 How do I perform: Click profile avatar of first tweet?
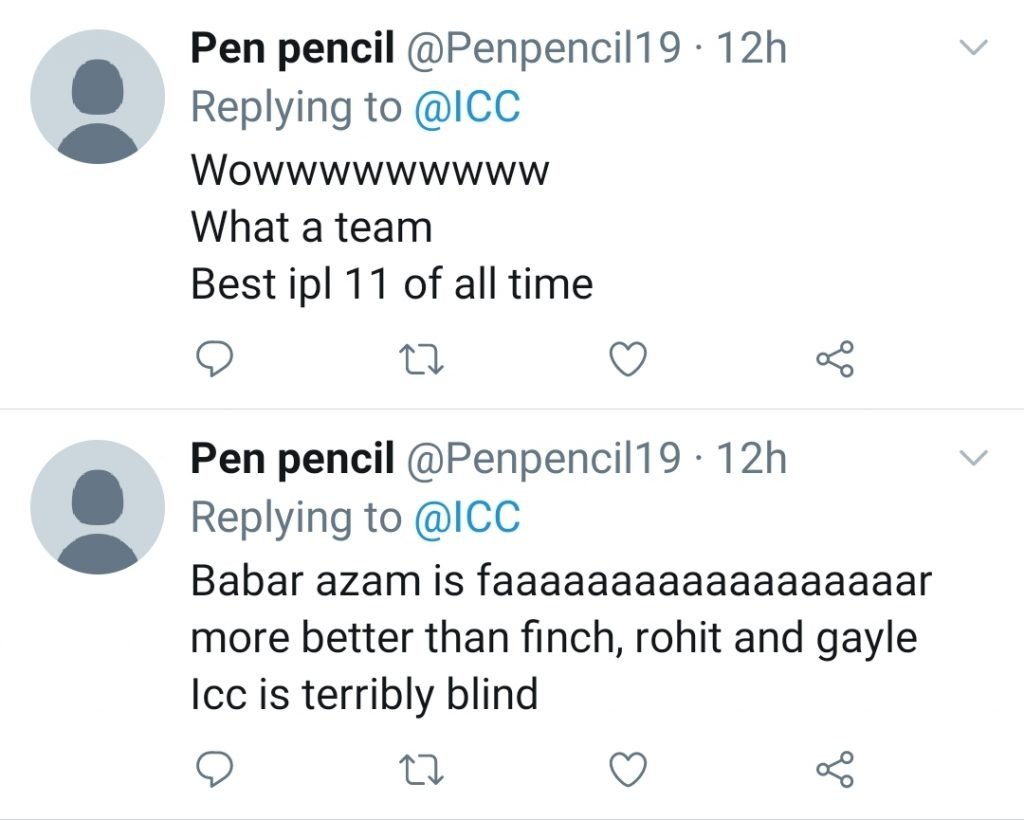pos(97,96)
